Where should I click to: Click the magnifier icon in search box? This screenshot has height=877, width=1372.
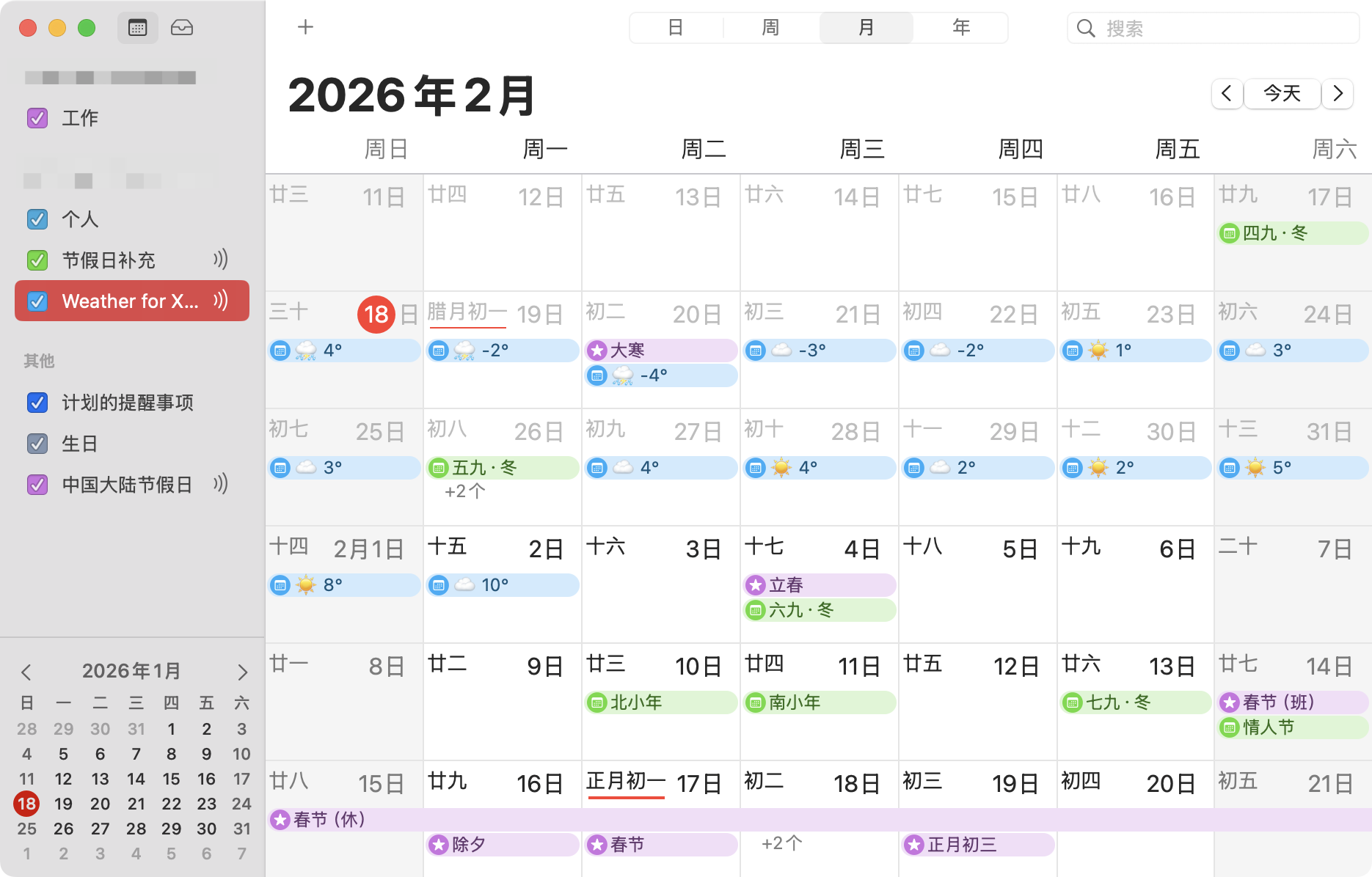click(1086, 29)
